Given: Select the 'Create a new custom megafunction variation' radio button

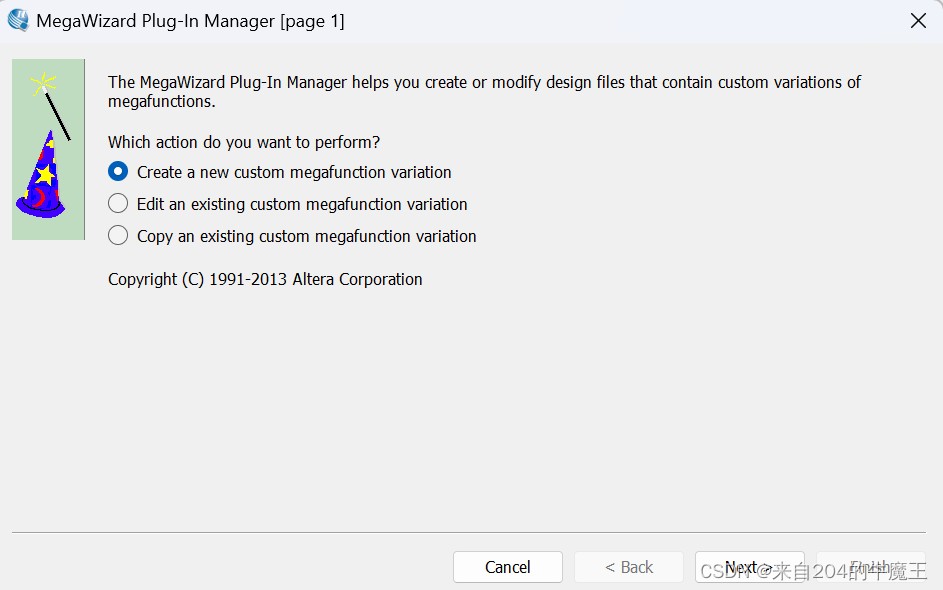Looking at the screenshot, I should tap(118, 172).
